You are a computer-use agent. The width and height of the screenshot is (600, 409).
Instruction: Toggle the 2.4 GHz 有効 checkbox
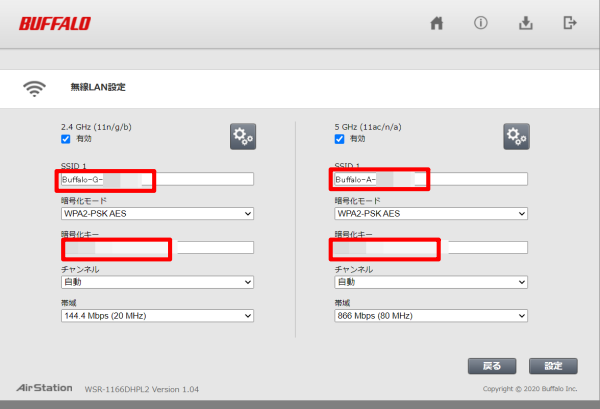pos(66,139)
